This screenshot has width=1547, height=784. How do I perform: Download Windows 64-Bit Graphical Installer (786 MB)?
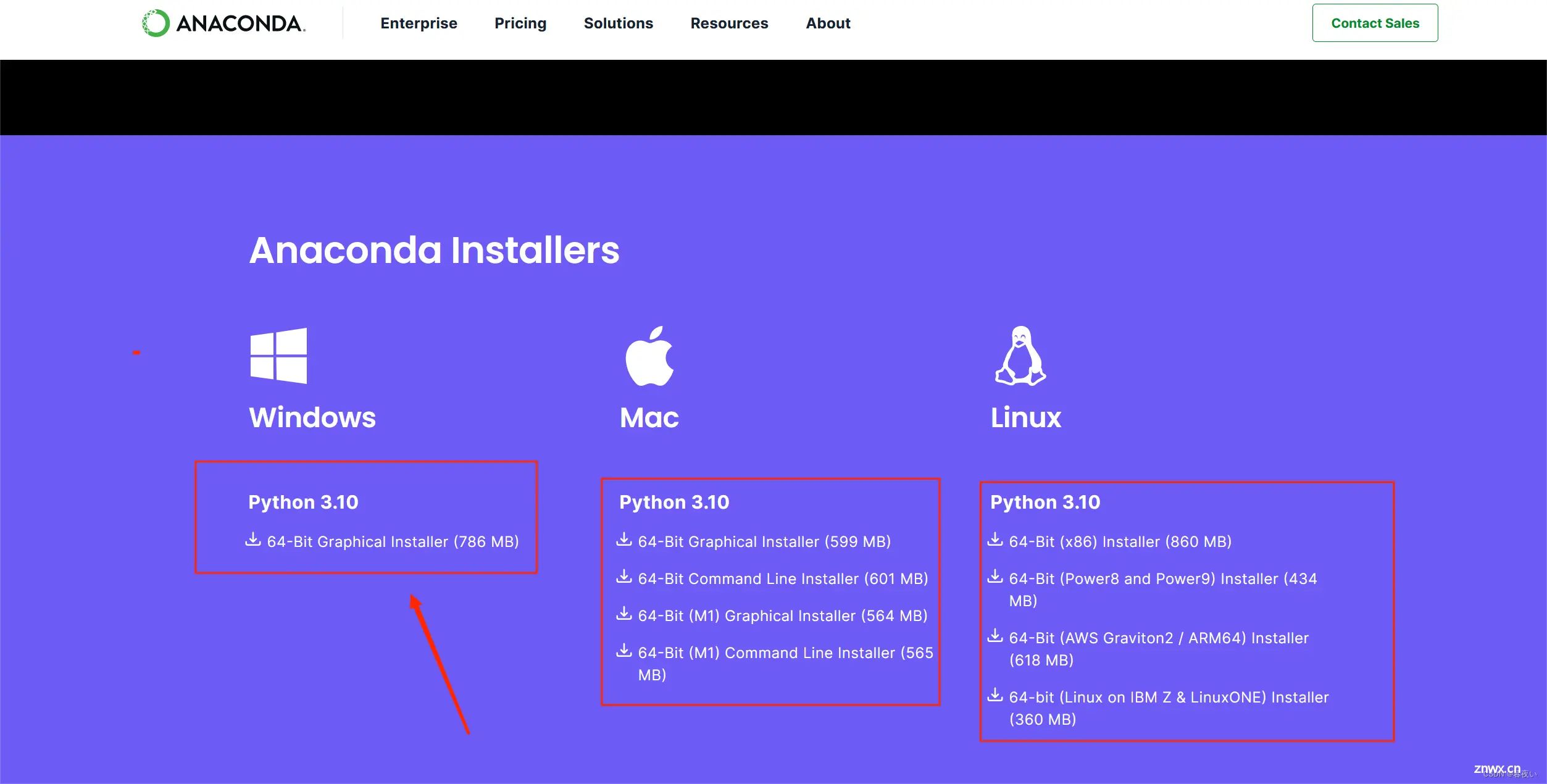pos(393,541)
